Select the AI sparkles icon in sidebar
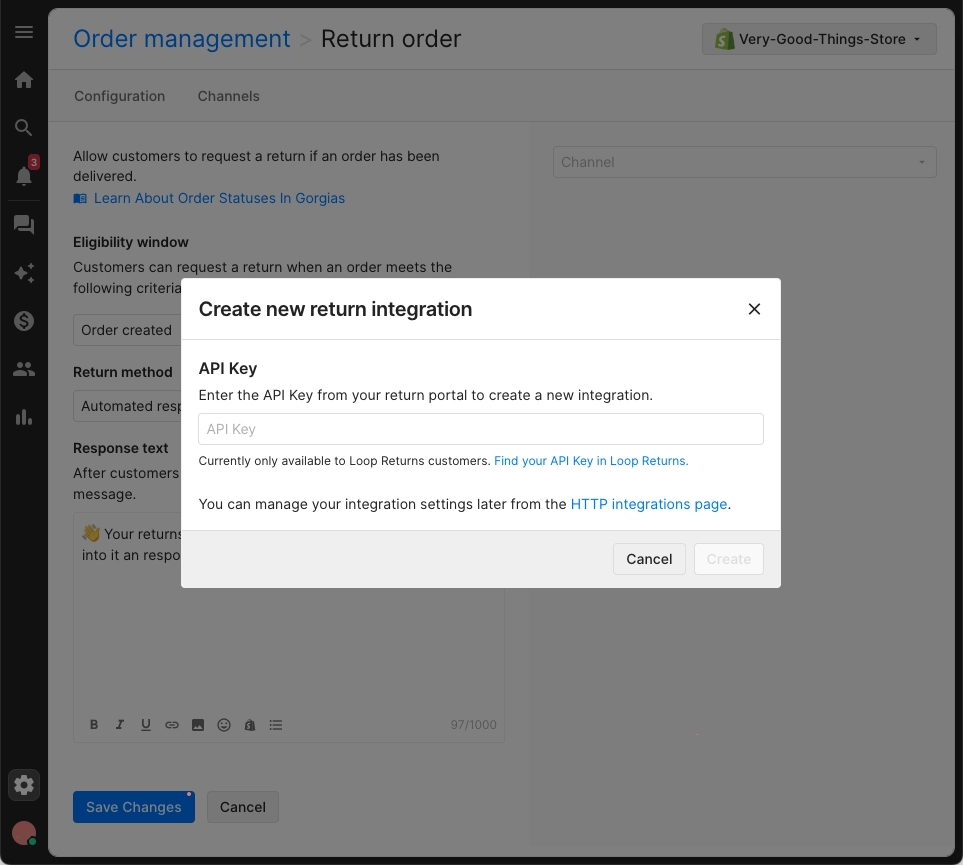The width and height of the screenshot is (963, 865). [23, 272]
